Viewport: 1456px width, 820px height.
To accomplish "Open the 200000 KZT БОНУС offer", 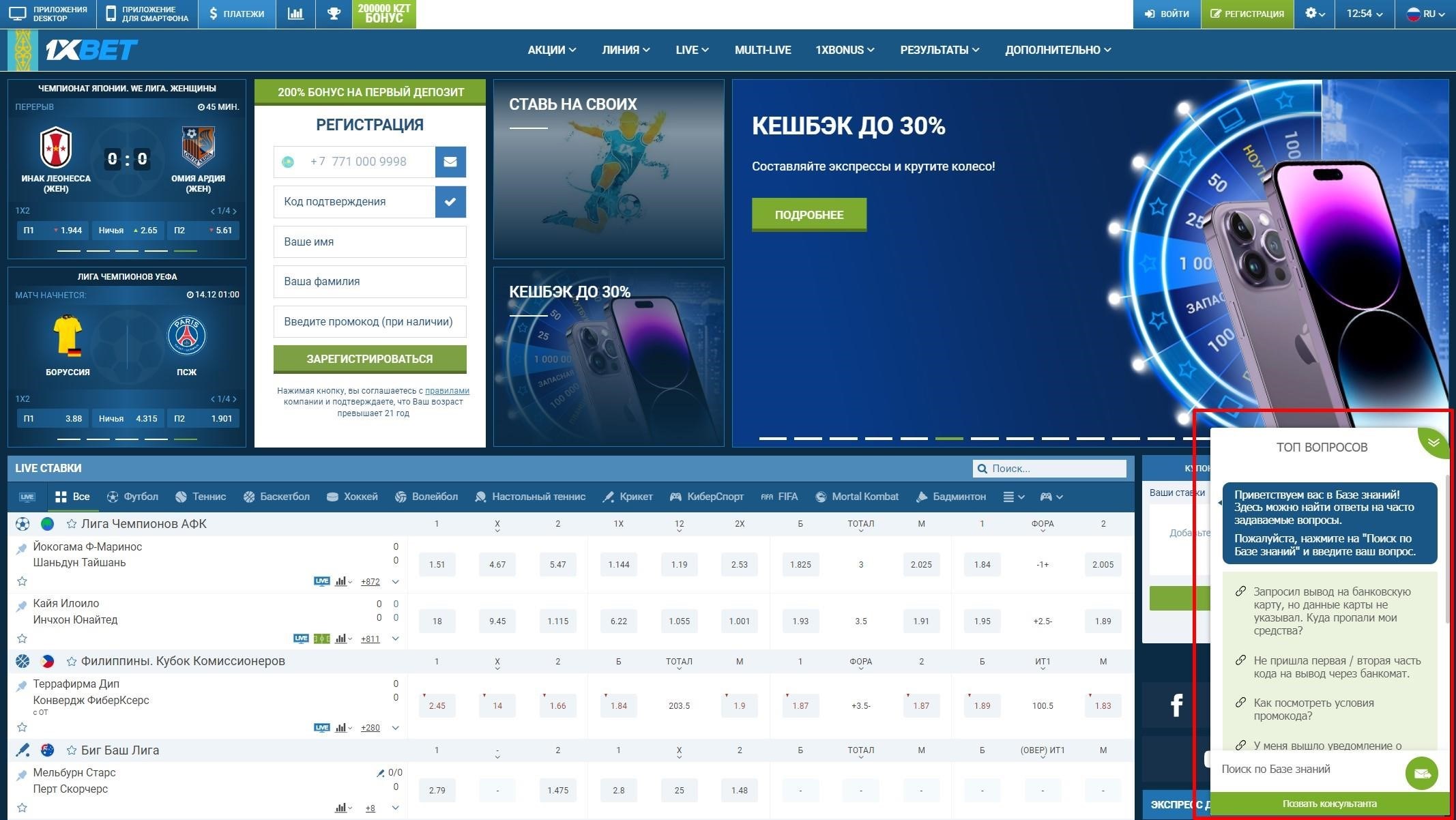I will [384, 14].
